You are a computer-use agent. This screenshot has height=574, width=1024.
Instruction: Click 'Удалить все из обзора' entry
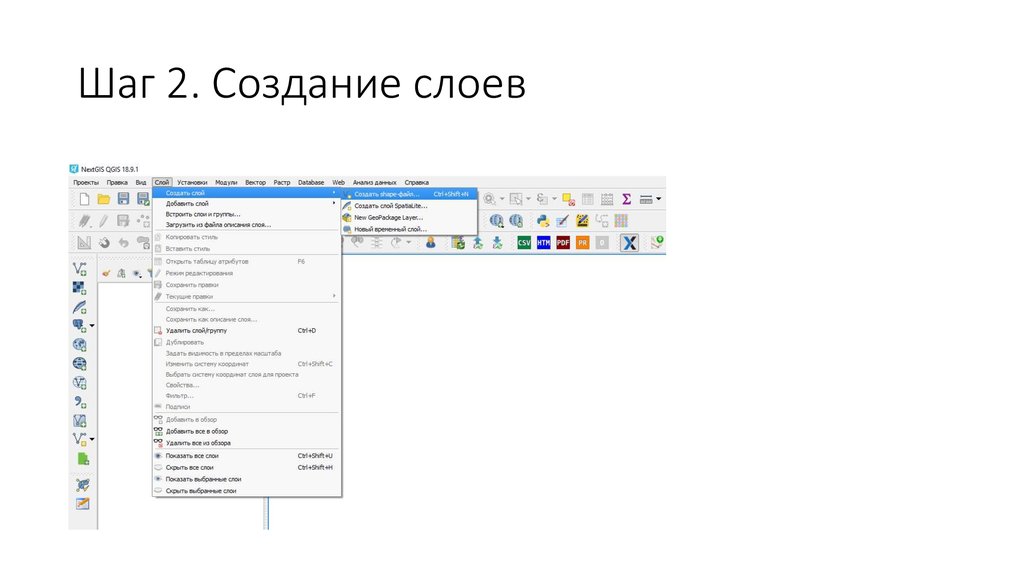pyautogui.click(x=247, y=443)
